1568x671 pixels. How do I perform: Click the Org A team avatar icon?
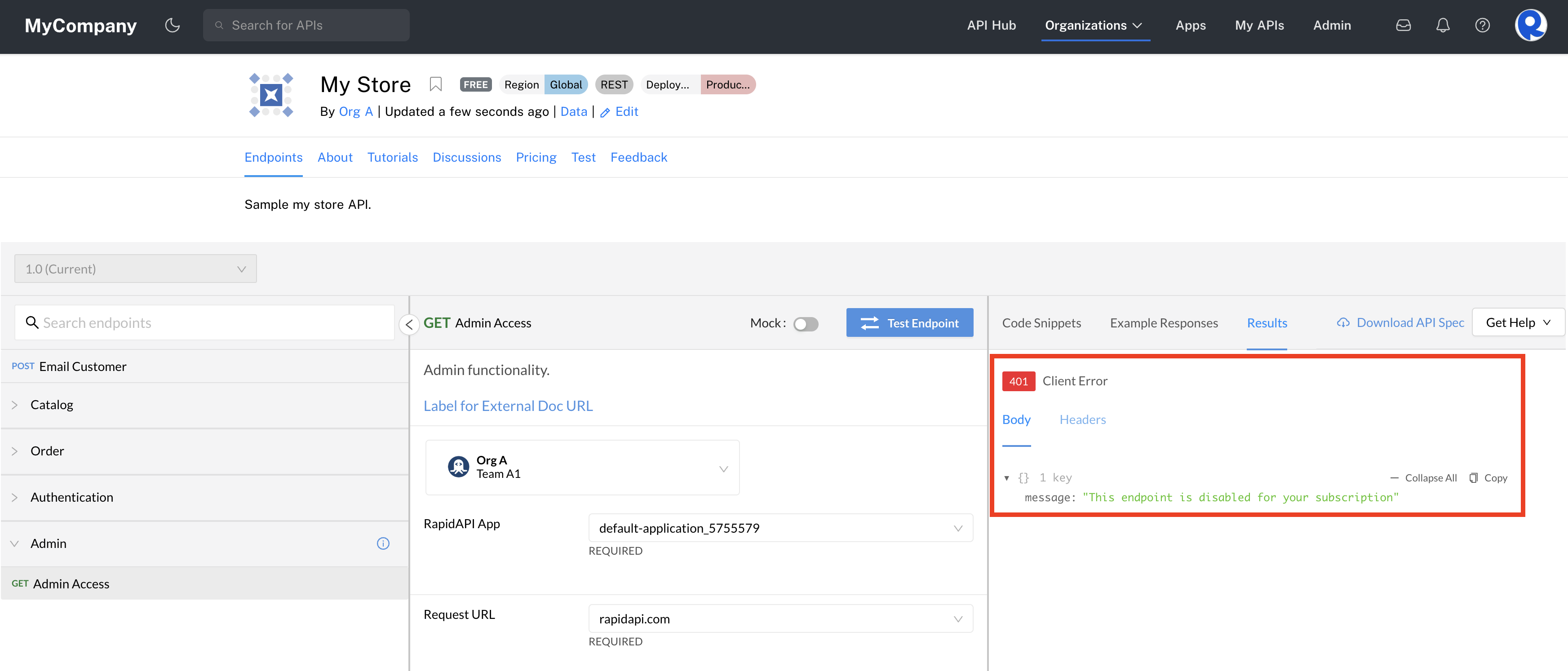click(x=458, y=467)
